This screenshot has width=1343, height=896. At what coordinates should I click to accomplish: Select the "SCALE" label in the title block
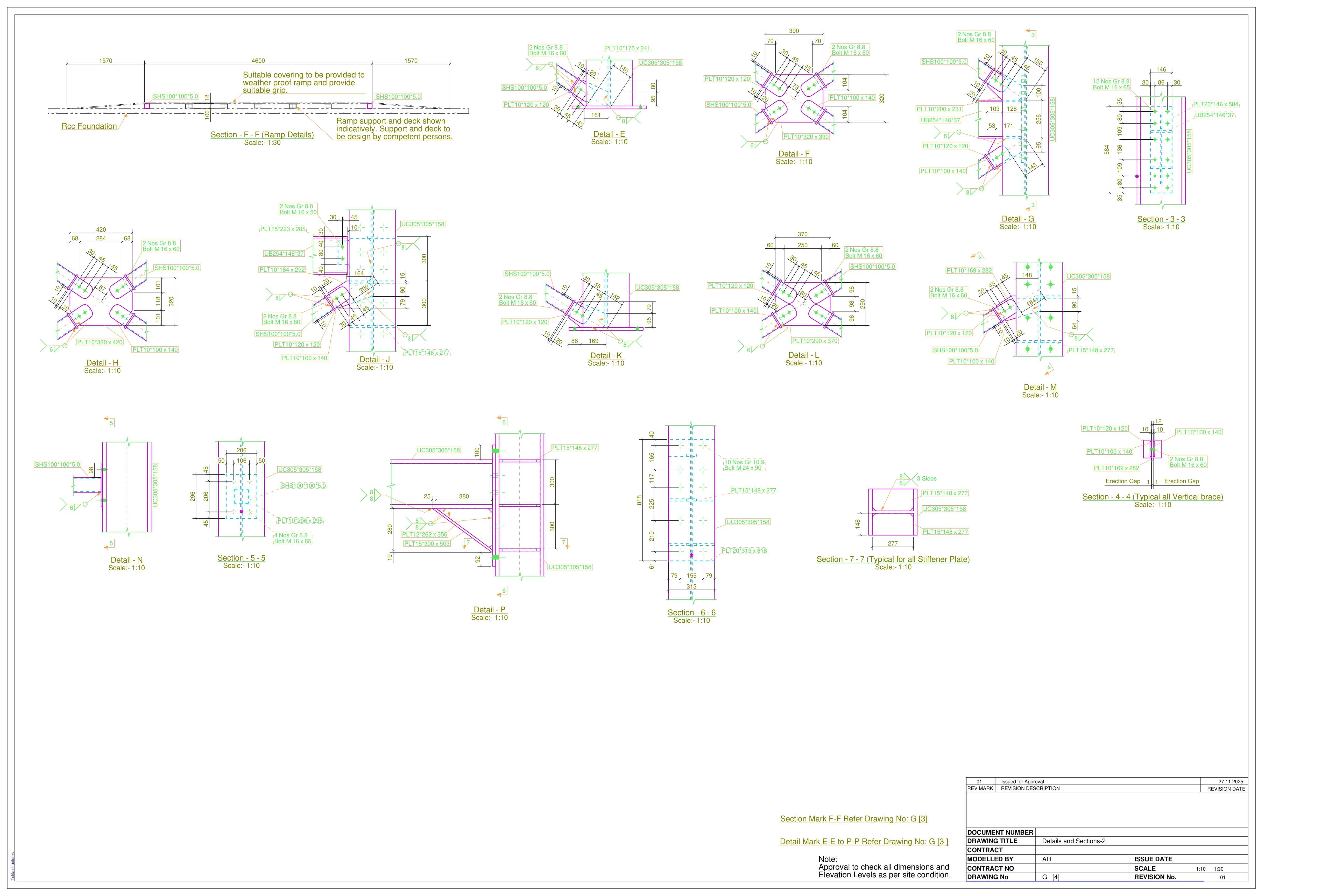tap(1145, 869)
